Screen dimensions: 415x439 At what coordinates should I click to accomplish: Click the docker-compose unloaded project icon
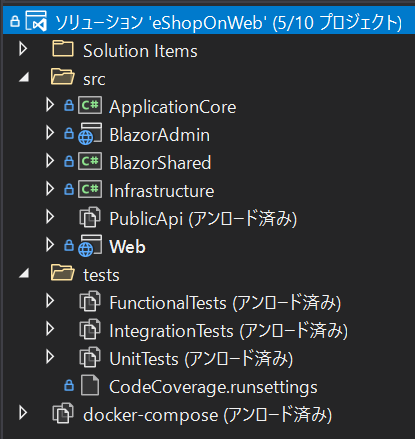tap(63, 413)
